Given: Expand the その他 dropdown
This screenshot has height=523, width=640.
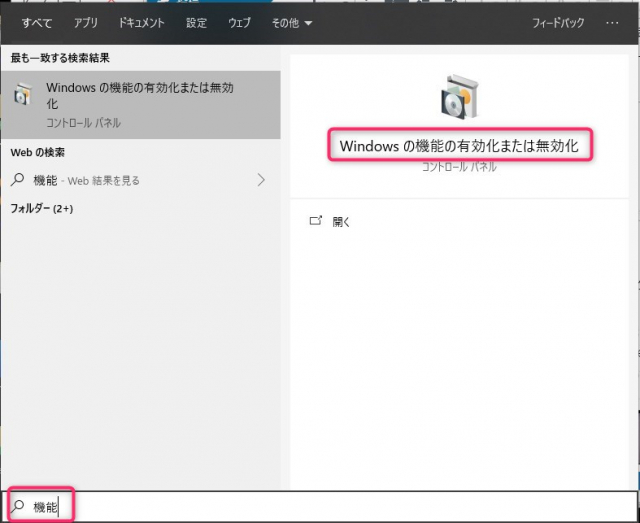Looking at the screenshot, I should click(x=292, y=23).
